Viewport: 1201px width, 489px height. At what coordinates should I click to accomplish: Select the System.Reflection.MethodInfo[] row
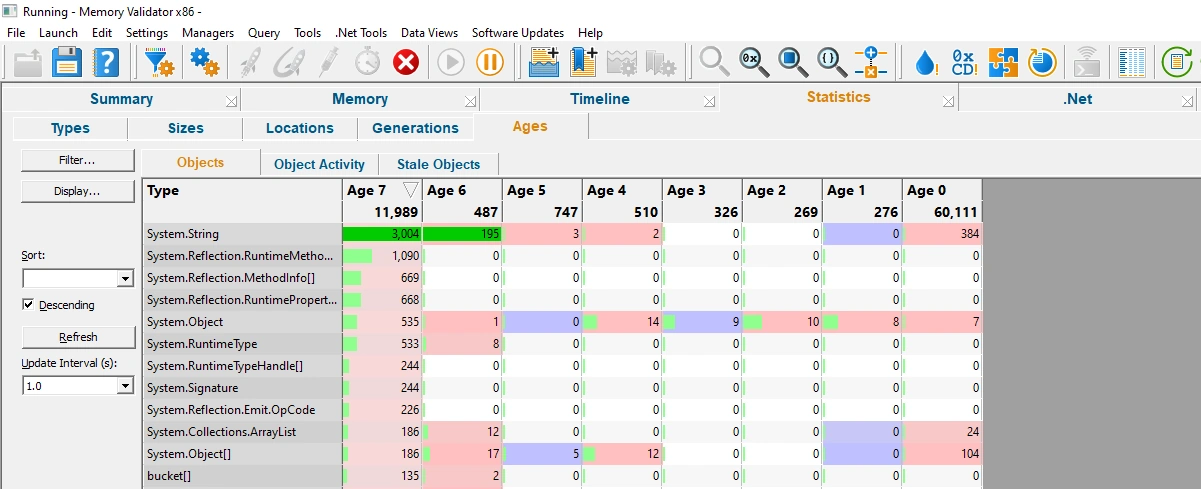(x=563, y=278)
